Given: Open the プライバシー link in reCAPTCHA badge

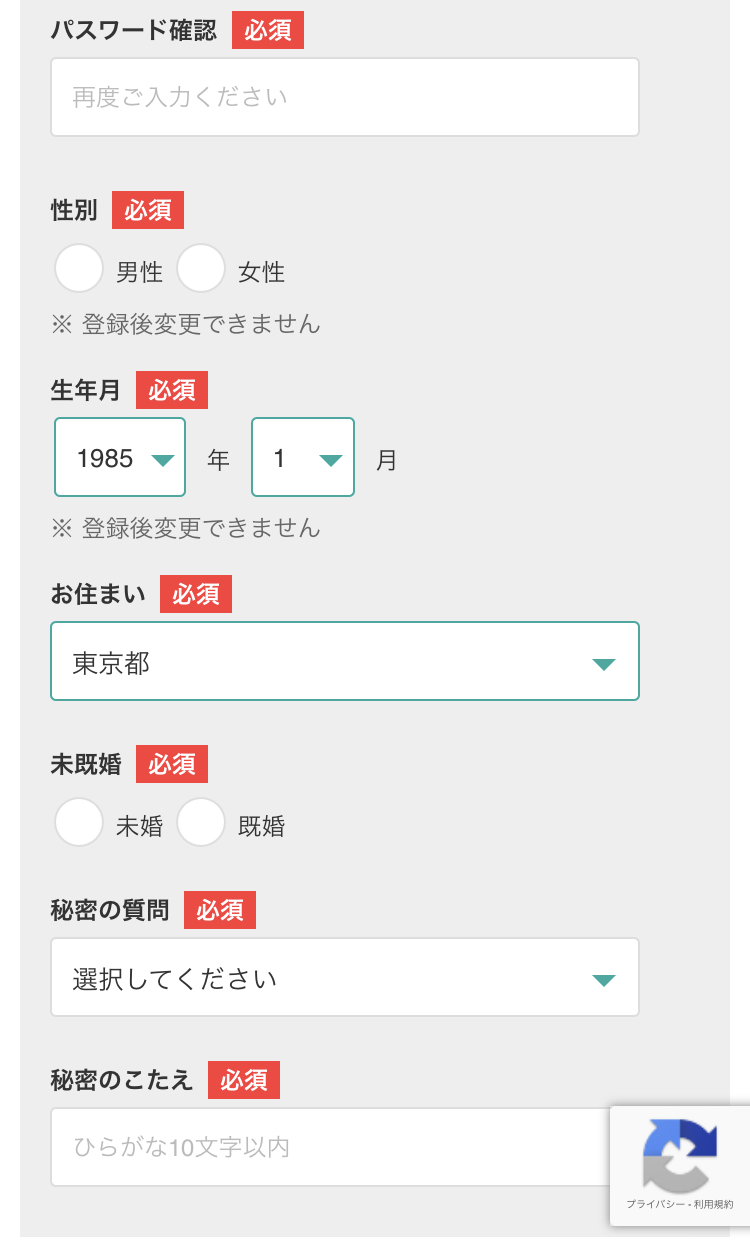Looking at the screenshot, I should coord(654,1205).
